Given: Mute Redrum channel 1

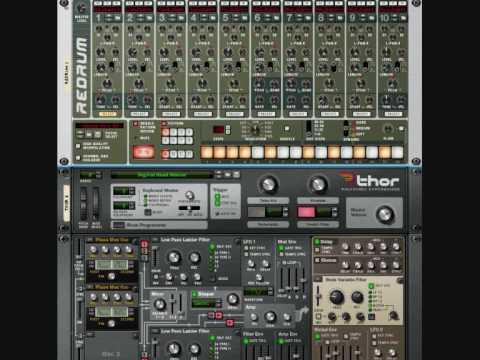Looking at the screenshot, I should tap(99, 4).
